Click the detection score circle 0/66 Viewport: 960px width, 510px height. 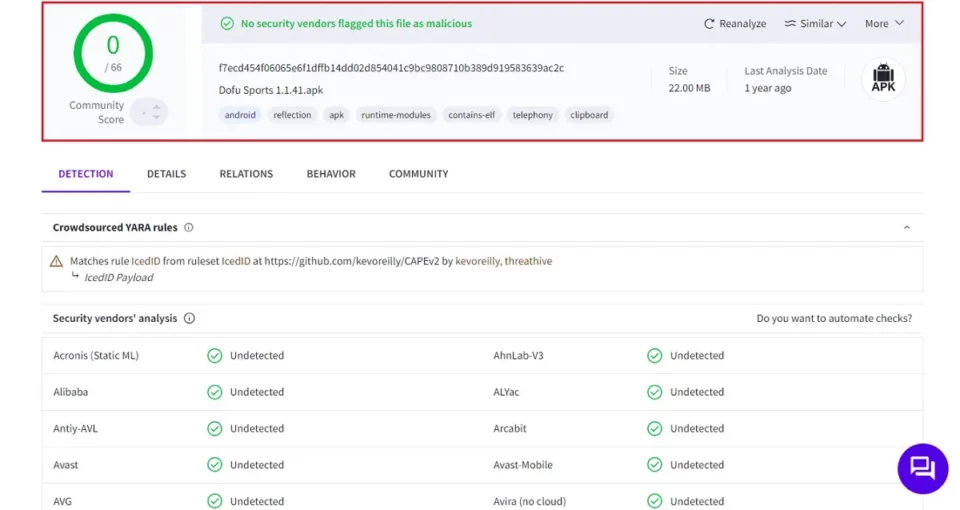[x=113, y=53]
